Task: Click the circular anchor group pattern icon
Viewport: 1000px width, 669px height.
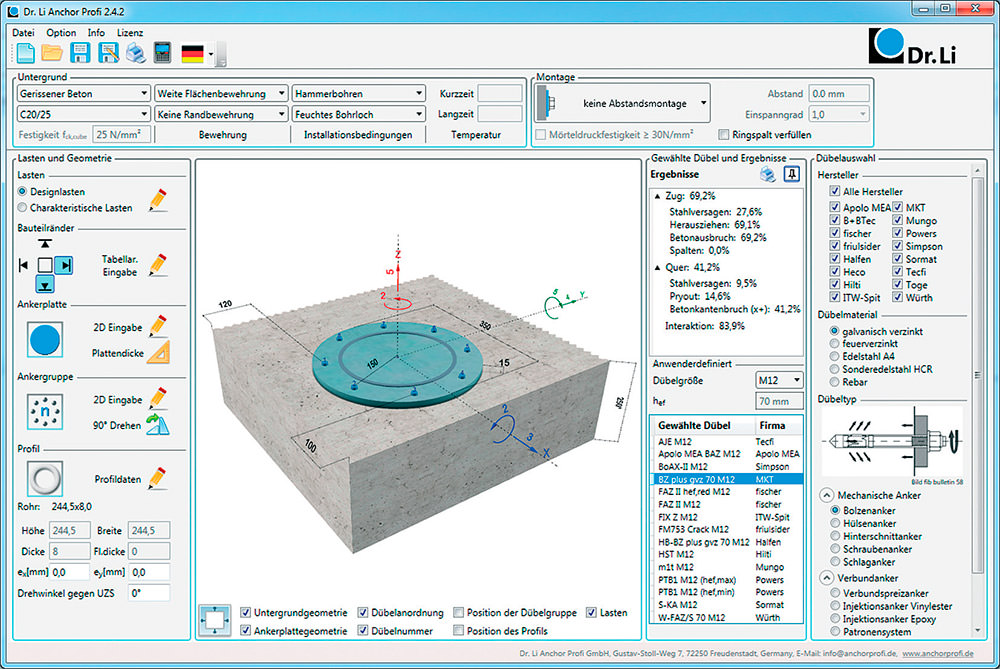Action: click(x=45, y=411)
